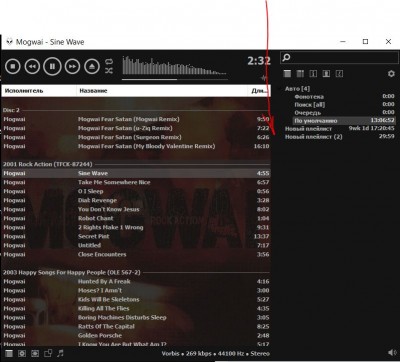Click the first panel layout icon above playlists
The height and width of the screenshot is (362, 400).
[287, 74]
